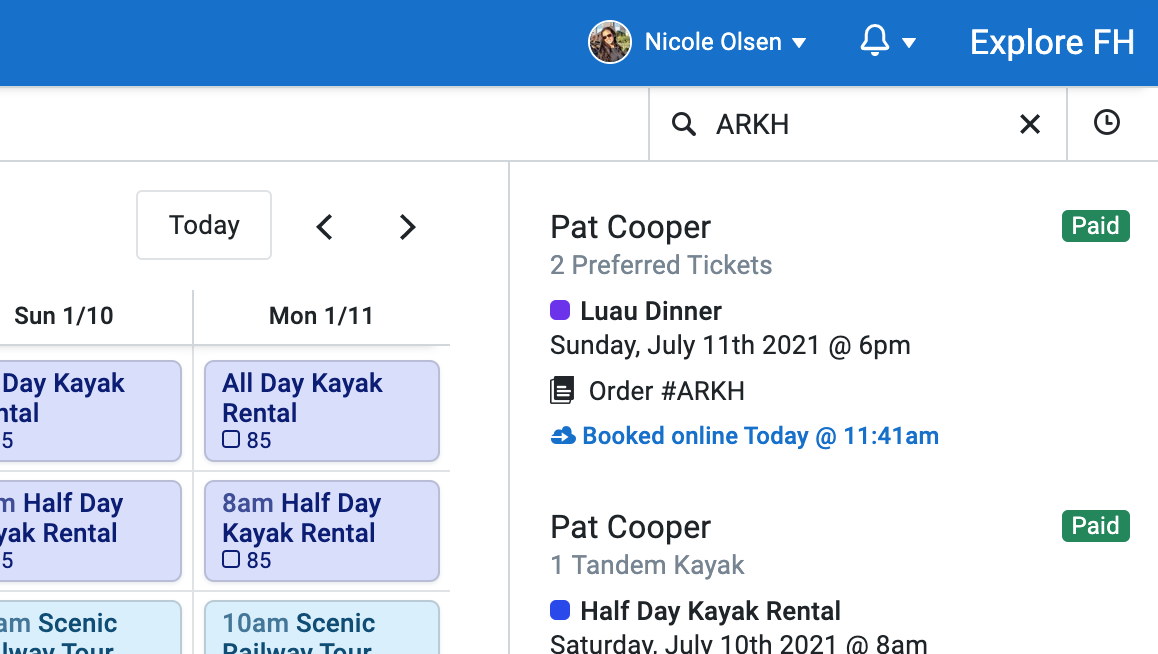Open Sunday's All Day Kayak Rental card
The height and width of the screenshot is (654, 1158).
90,411
